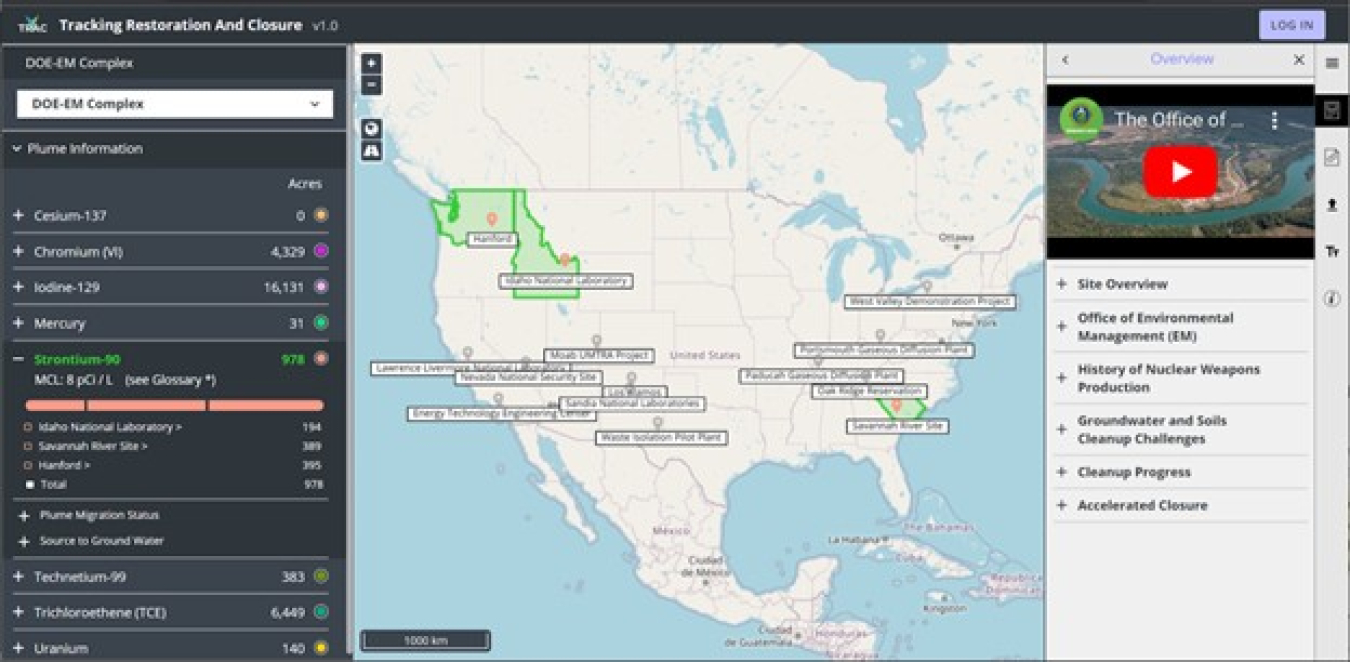Open the video options three-dot menu

[1274, 121]
